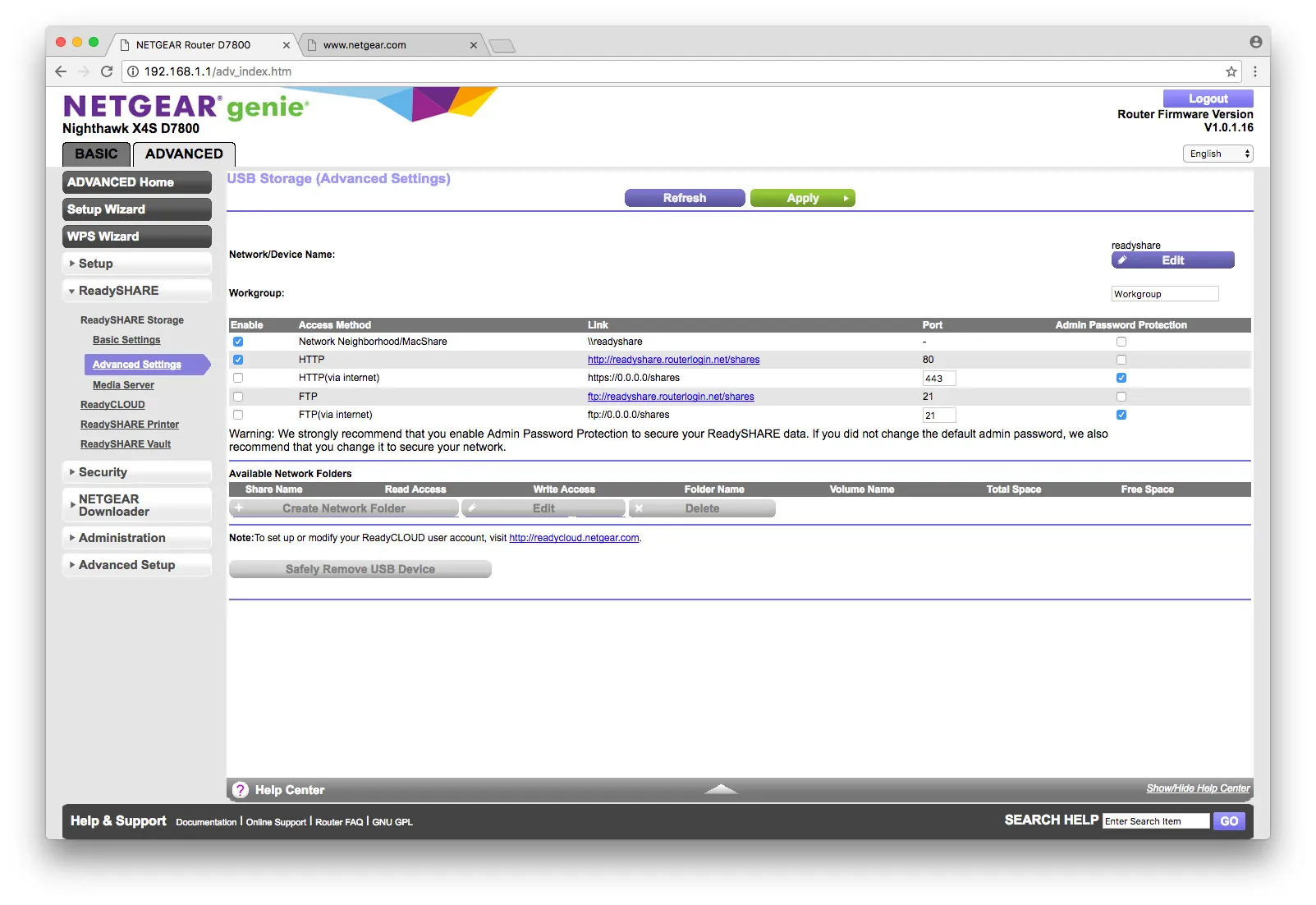
Task: Enable FTP(via internet) access
Action: point(238,415)
